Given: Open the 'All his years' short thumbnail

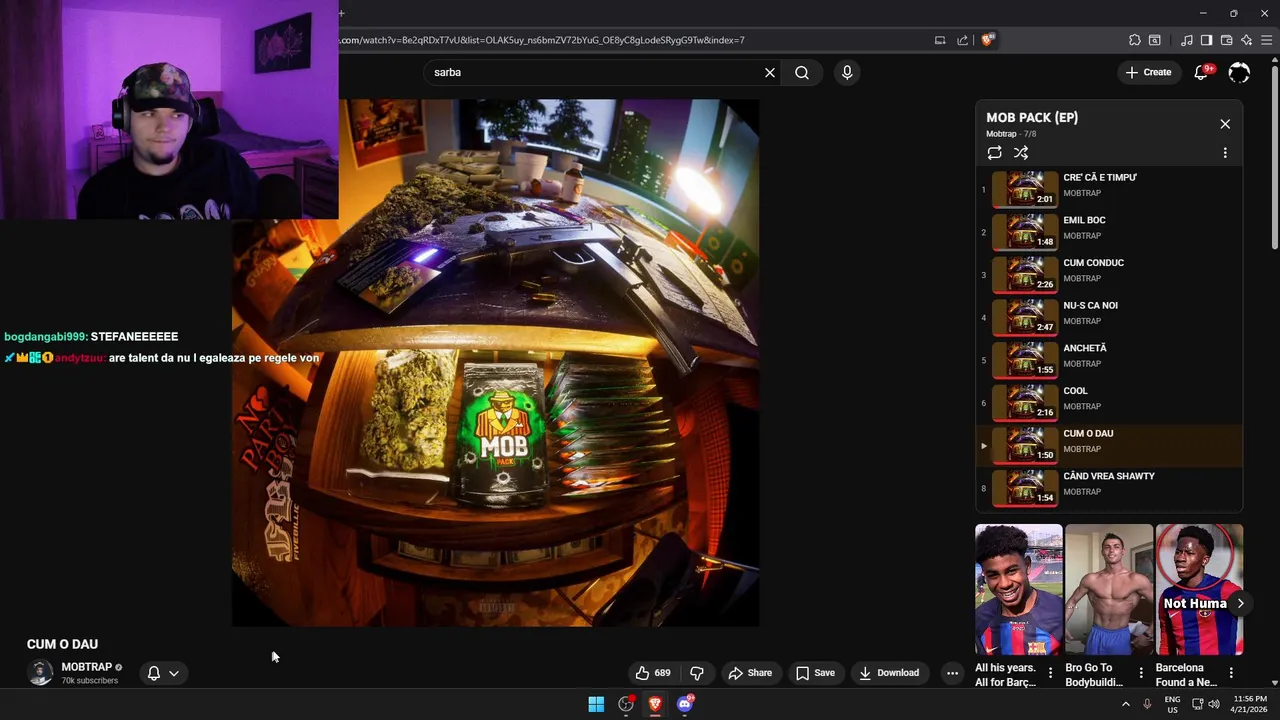Looking at the screenshot, I should pos(1019,590).
